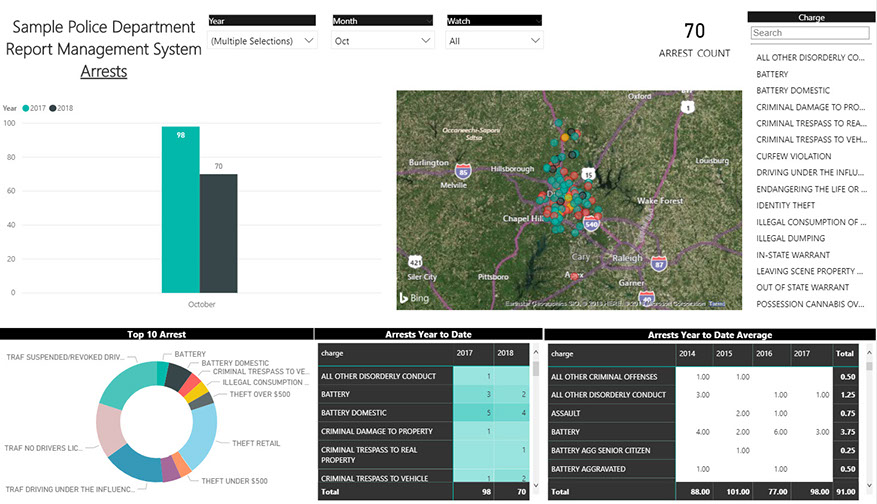Viewport: 877px width, 504px height.
Task: Click the teal 2017 bar showing 98
Action: [180, 210]
